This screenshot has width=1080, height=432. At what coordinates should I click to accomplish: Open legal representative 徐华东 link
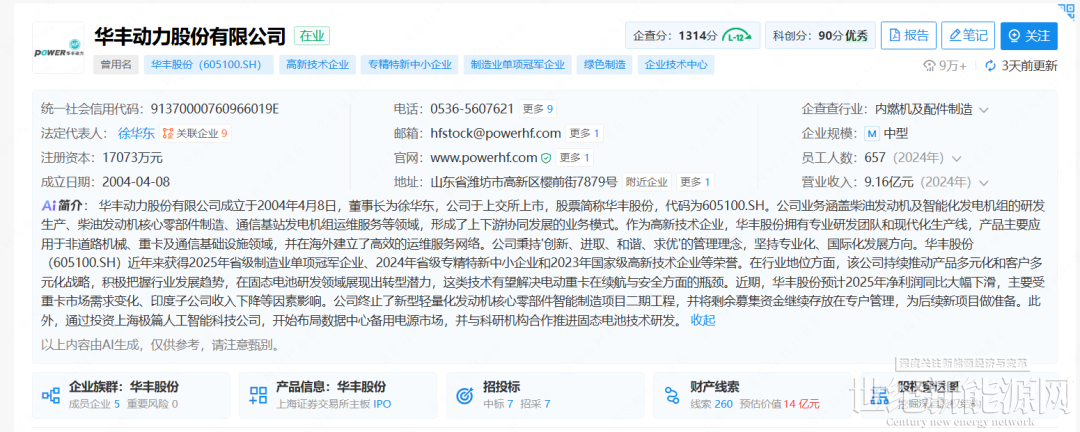pyautogui.click(x=136, y=133)
